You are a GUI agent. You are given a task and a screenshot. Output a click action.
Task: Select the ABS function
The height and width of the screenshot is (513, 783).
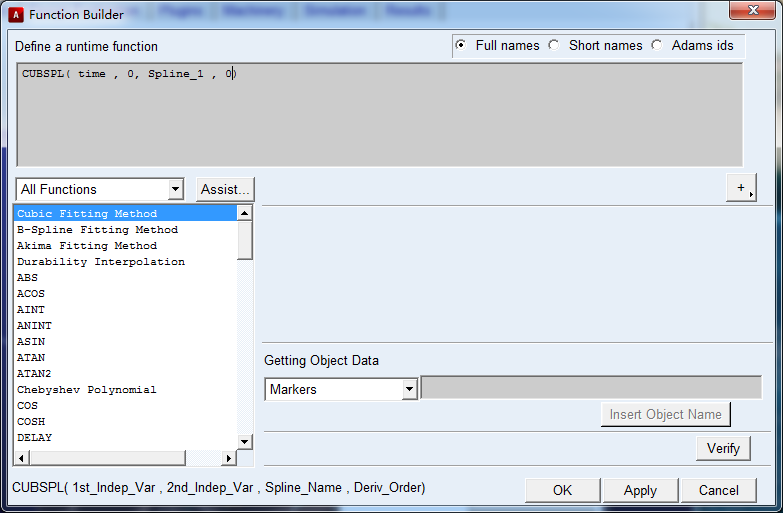click(x=125, y=278)
